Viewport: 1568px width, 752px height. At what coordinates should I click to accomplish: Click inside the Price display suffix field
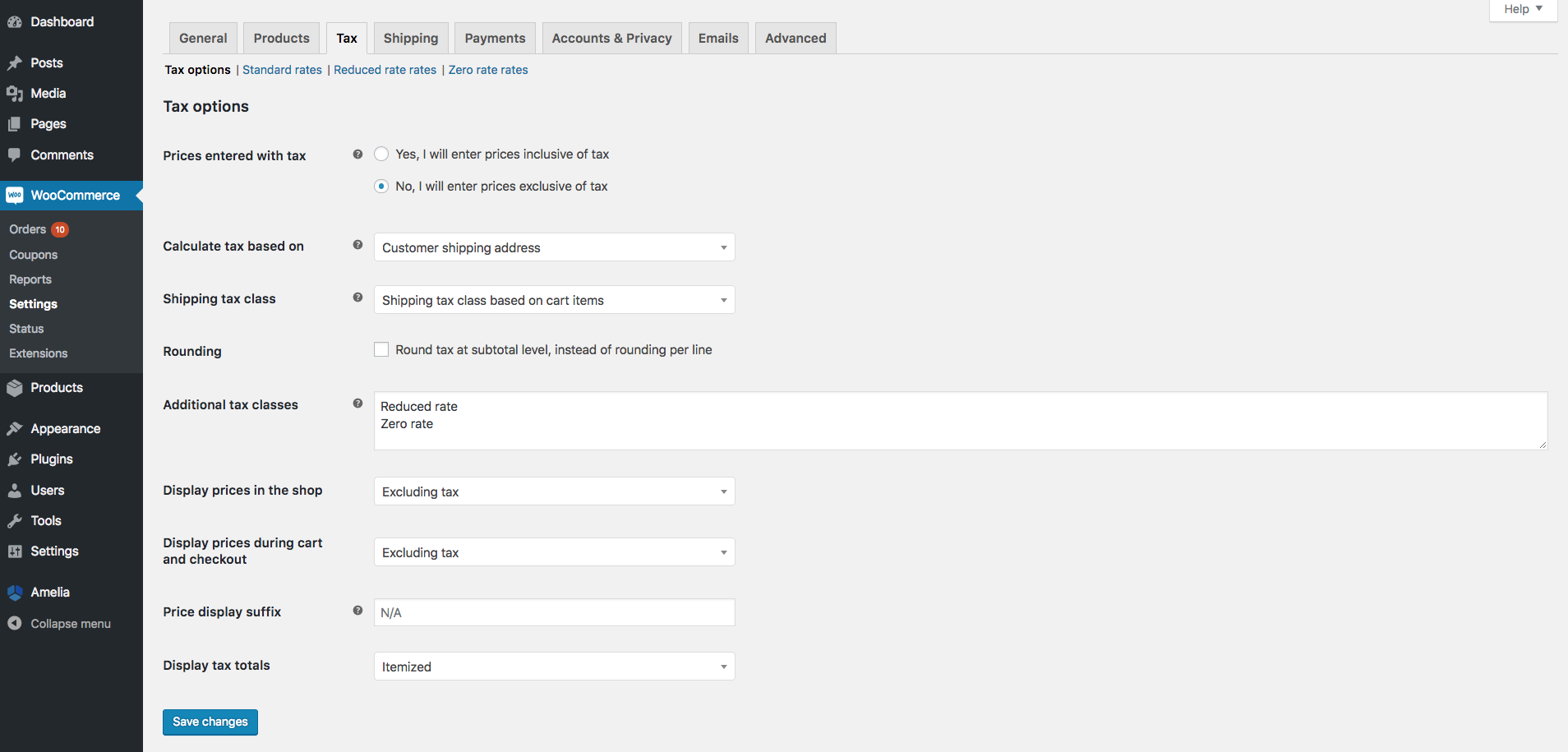(x=554, y=611)
